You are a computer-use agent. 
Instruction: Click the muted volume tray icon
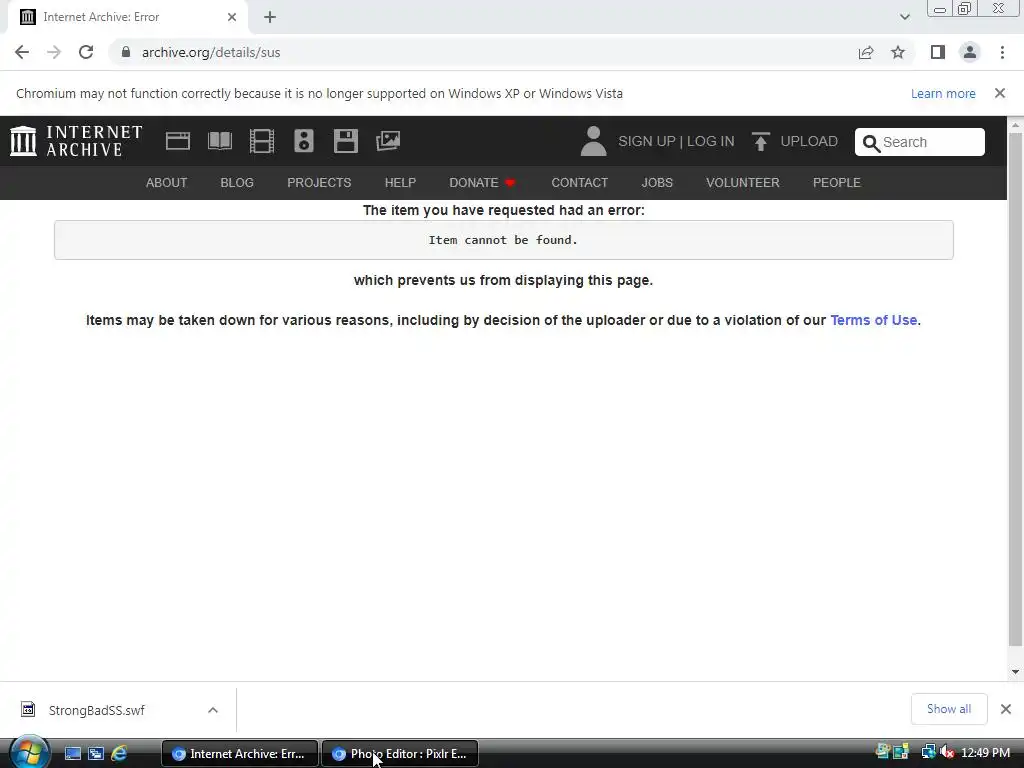pos(947,752)
